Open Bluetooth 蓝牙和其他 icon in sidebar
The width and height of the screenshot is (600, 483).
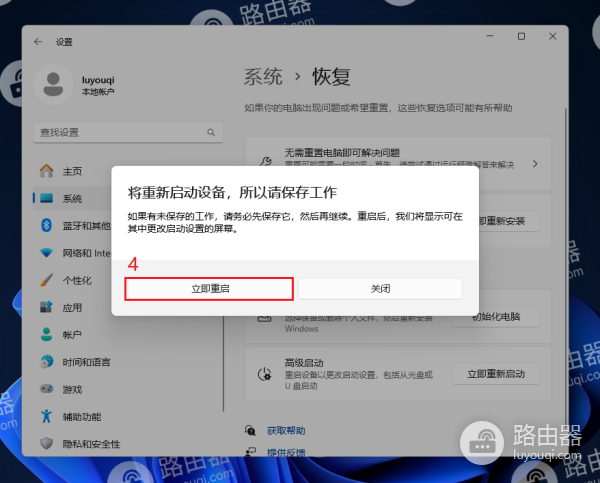tap(46, 225)
